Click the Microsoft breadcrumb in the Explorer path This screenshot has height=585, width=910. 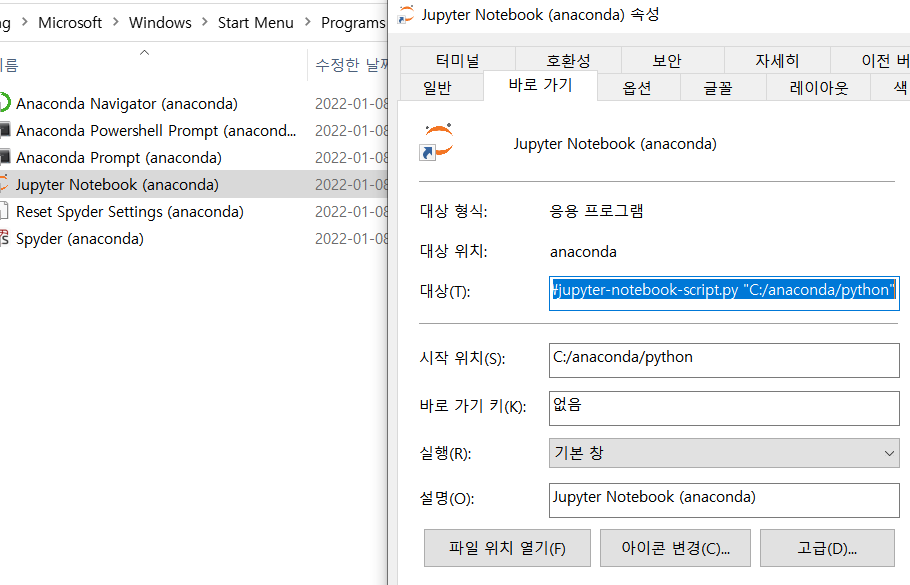click(70, 23)
